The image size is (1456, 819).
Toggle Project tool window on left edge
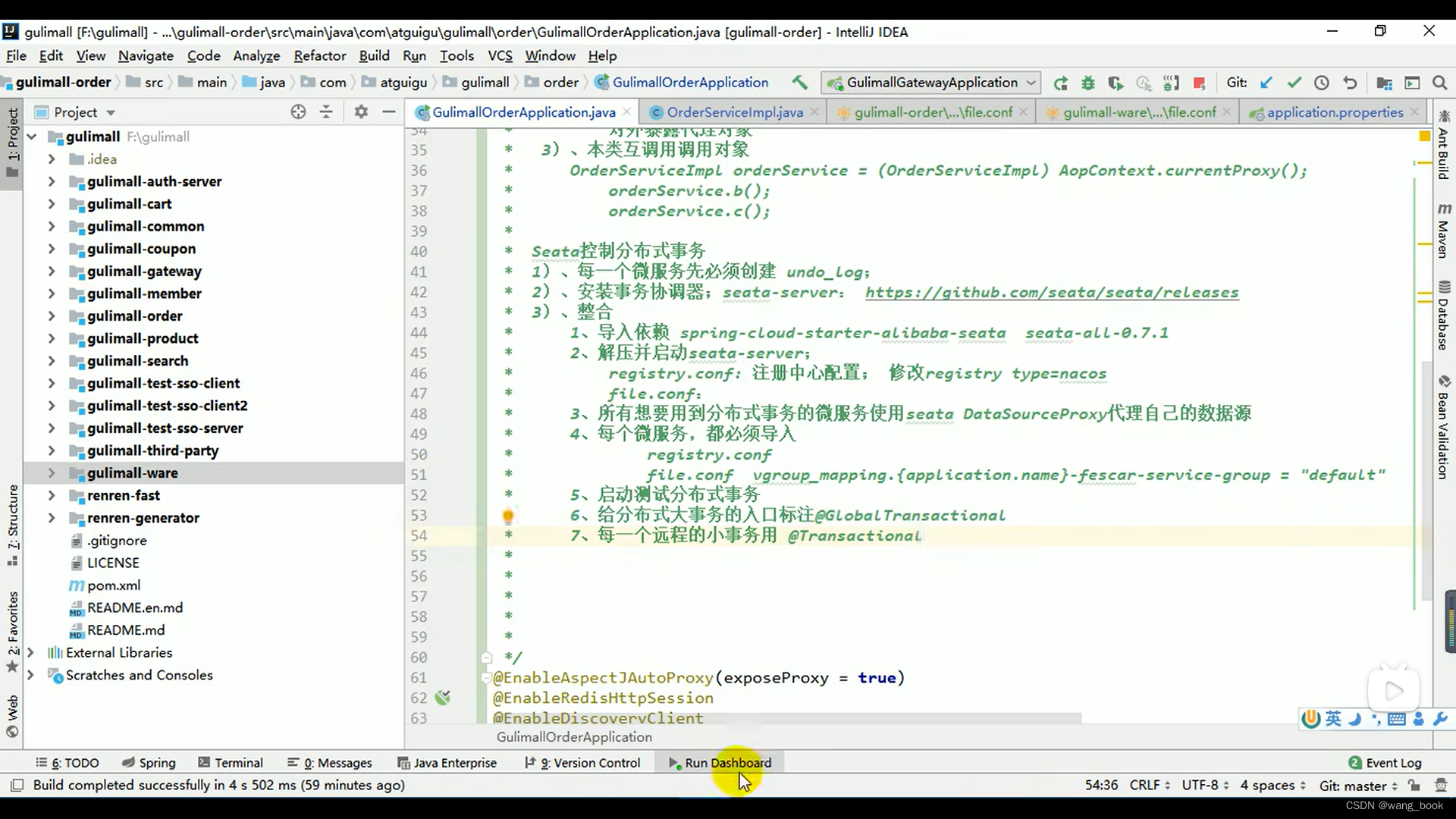[12, 142]
